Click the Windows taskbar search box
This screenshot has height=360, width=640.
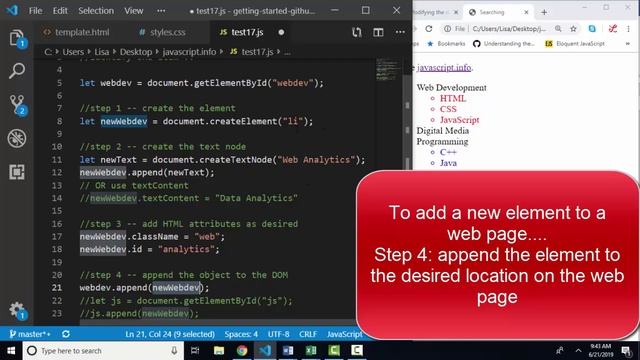point(102,351)
